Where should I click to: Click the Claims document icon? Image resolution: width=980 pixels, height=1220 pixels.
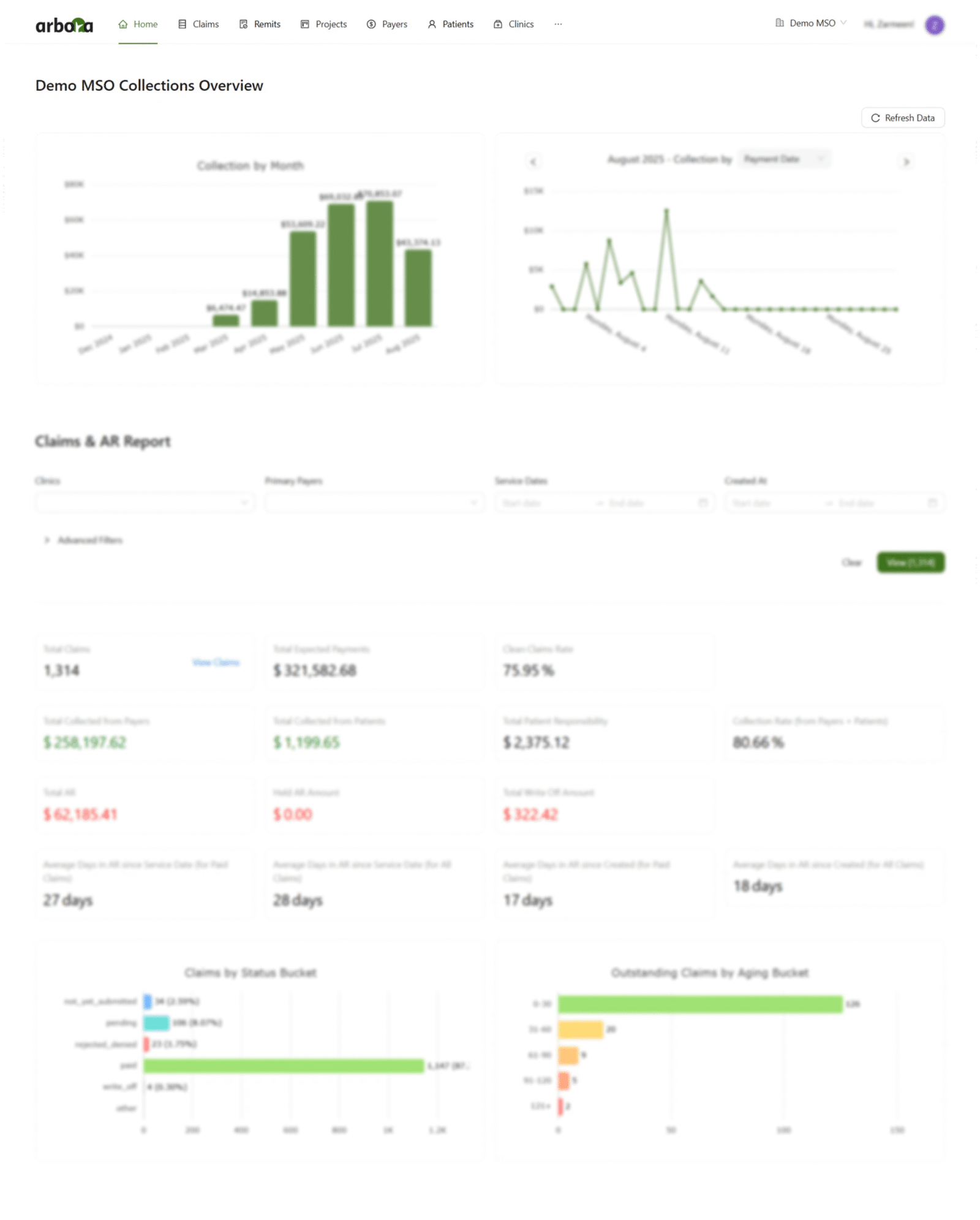coord(182,25)
